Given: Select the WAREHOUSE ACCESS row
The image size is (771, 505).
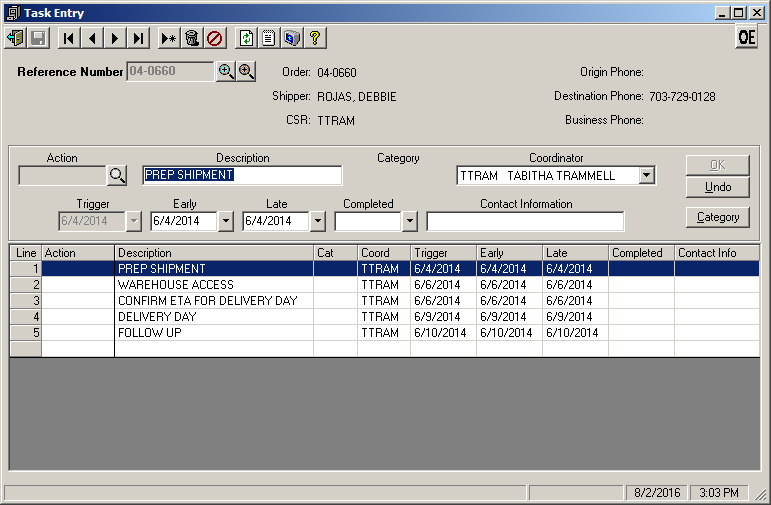Looking at the screenshot, I should coord(385,285).
